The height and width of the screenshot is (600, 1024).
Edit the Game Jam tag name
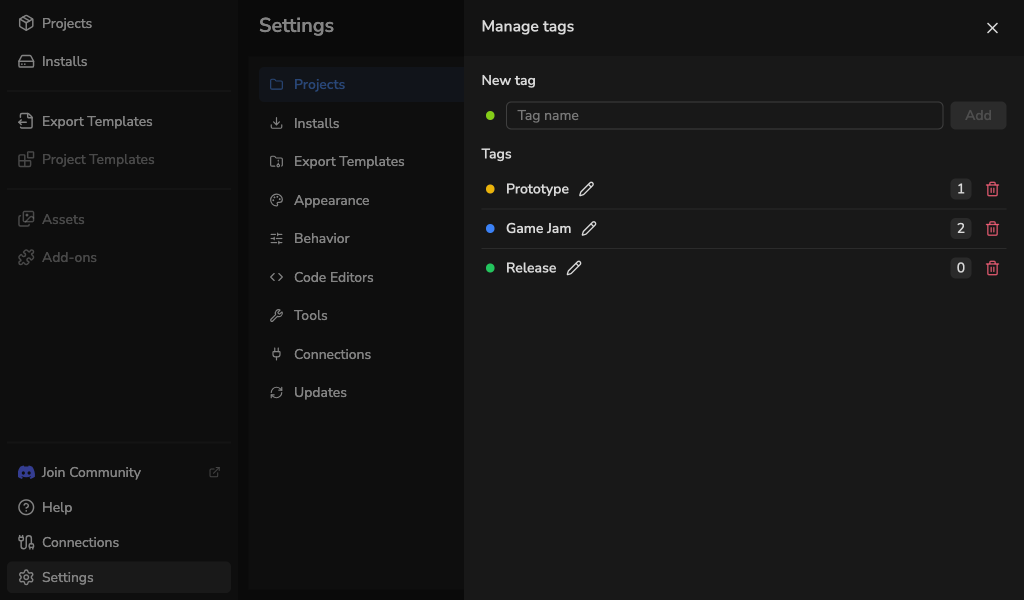pos(588,229)
